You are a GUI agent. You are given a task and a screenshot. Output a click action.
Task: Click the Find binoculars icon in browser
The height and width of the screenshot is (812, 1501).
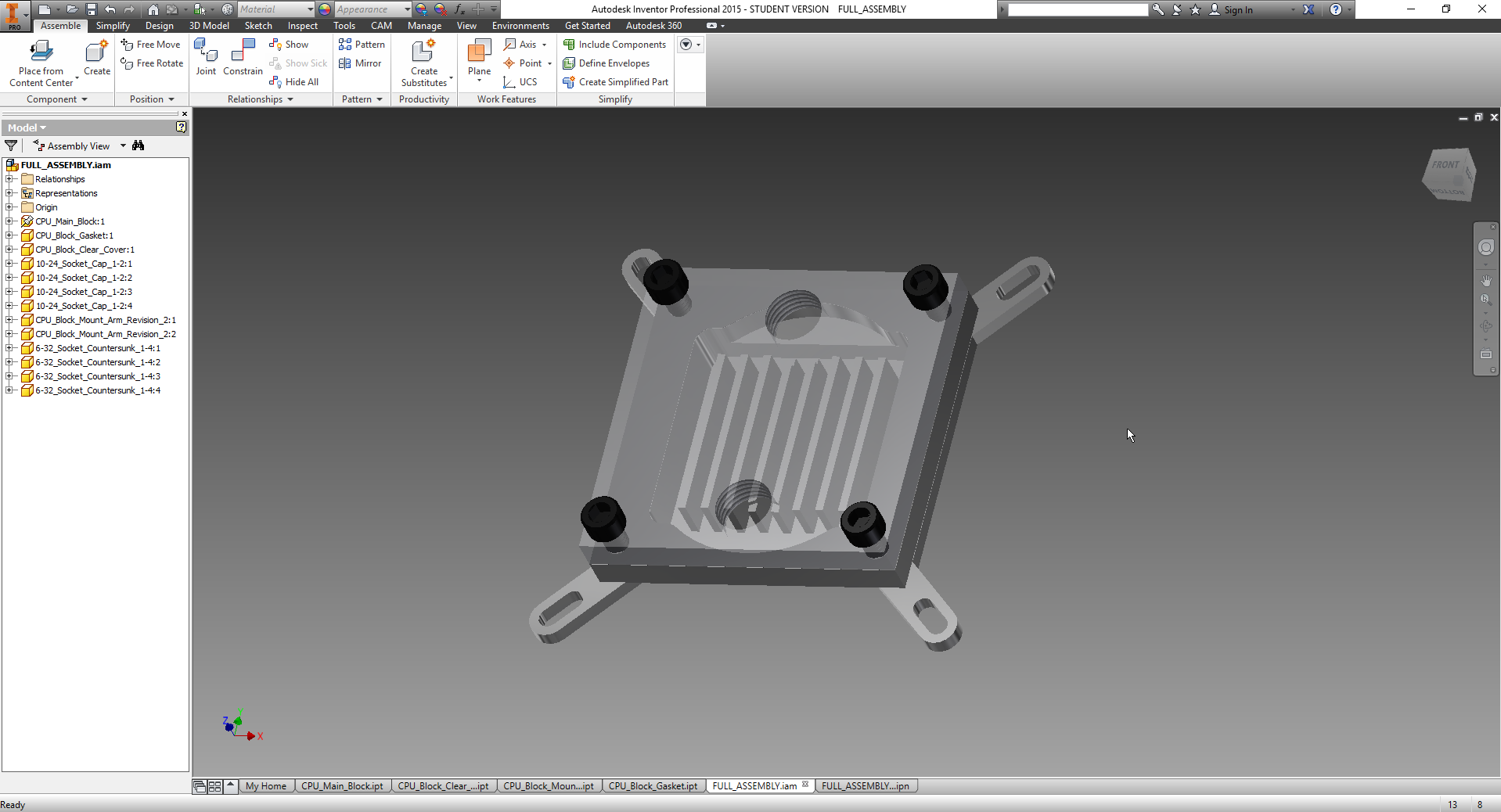coord(139,146)
